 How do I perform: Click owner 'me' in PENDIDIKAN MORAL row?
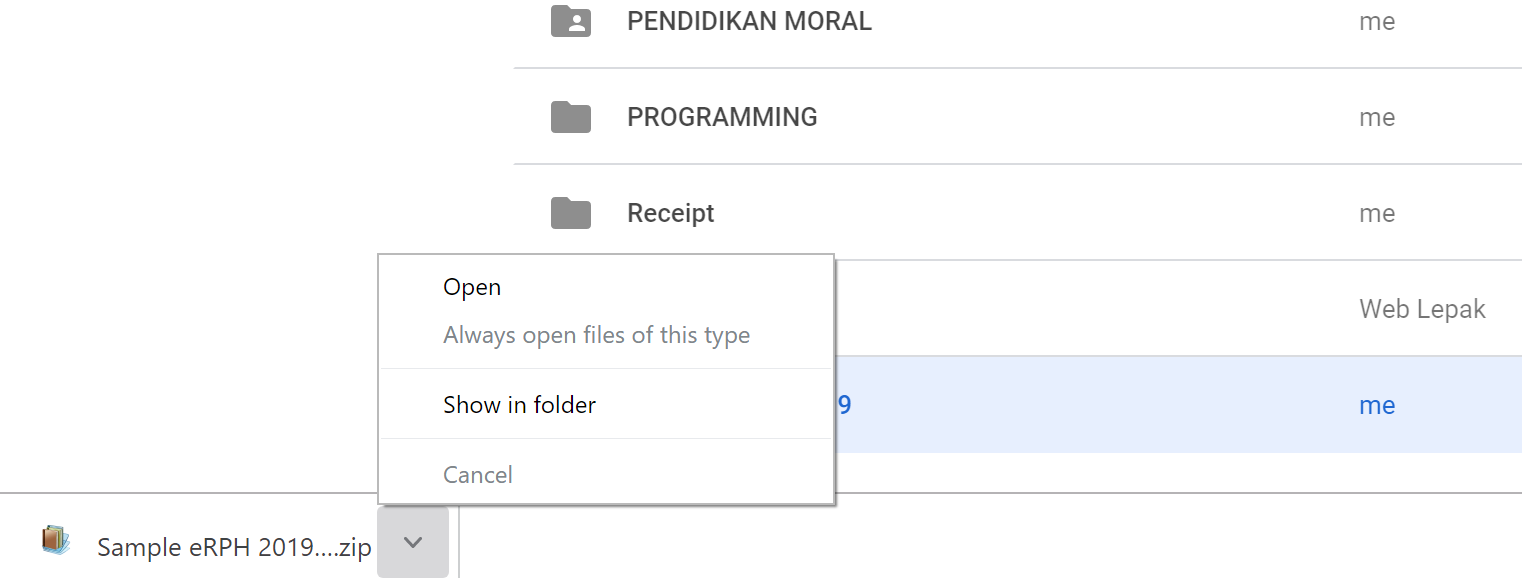click(1376, 21)
